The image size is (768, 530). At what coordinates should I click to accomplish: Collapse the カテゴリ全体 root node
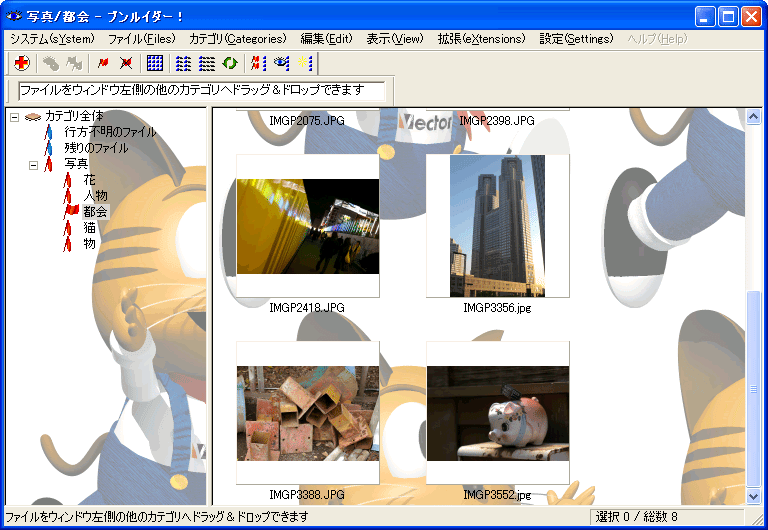15,117
